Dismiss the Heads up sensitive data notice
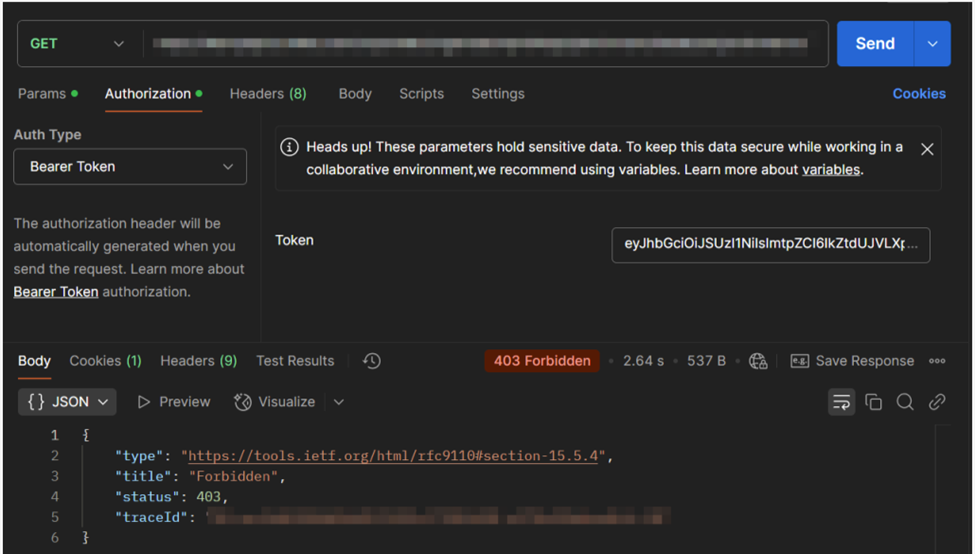This screenshot has height=554, width=975. coord(927,149)
